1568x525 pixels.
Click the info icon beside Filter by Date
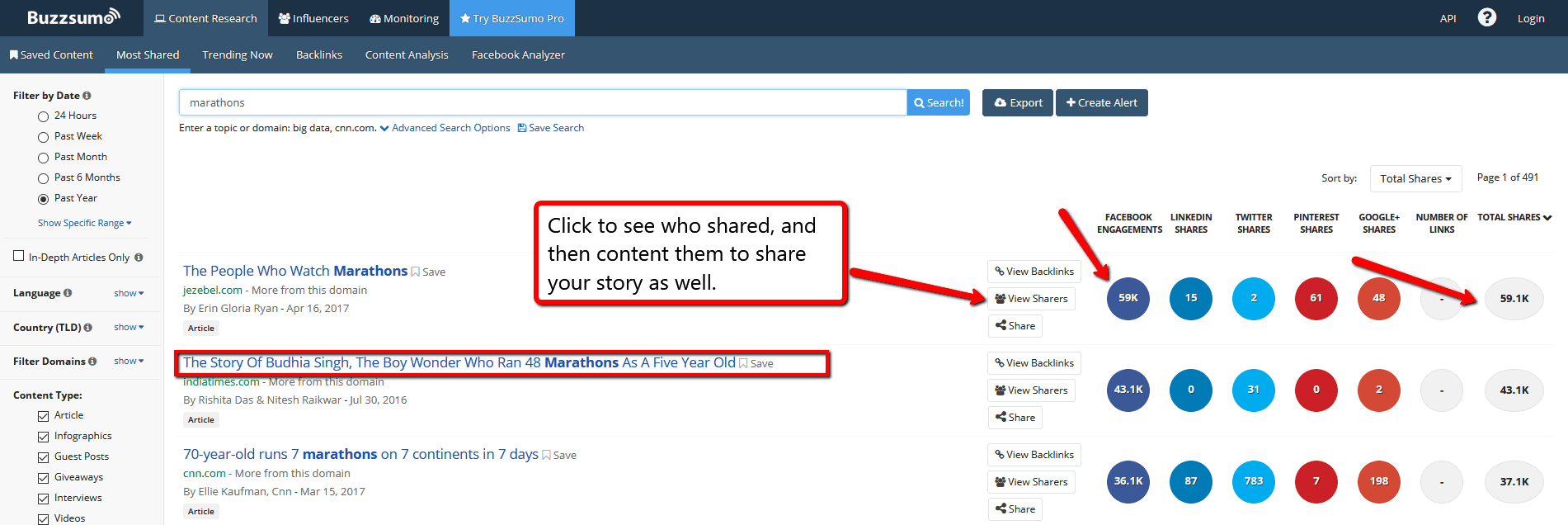point(87,96)
